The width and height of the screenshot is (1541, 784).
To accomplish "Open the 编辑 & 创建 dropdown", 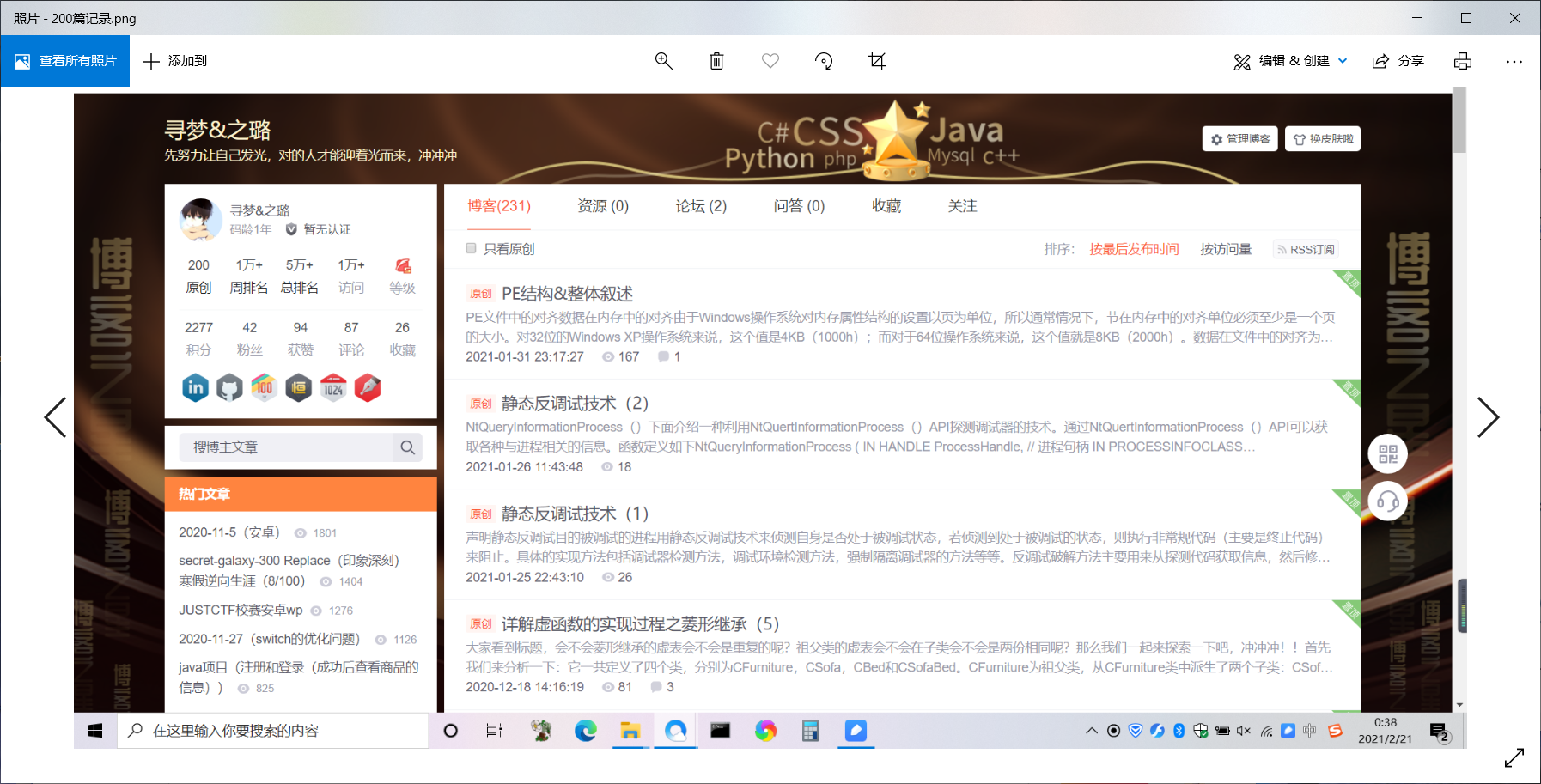I will click(1289, 61).
